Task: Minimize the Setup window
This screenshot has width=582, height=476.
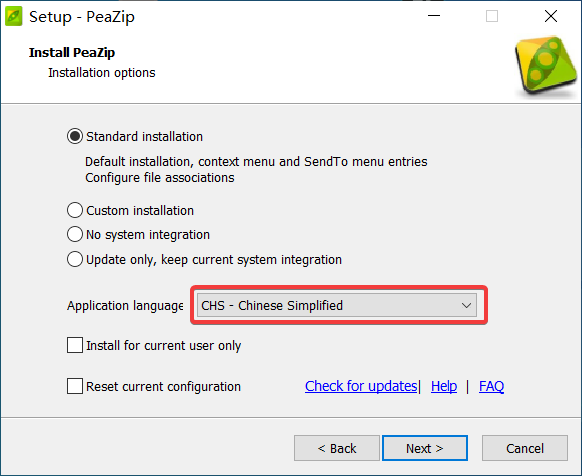Action: tap(434, 16)
